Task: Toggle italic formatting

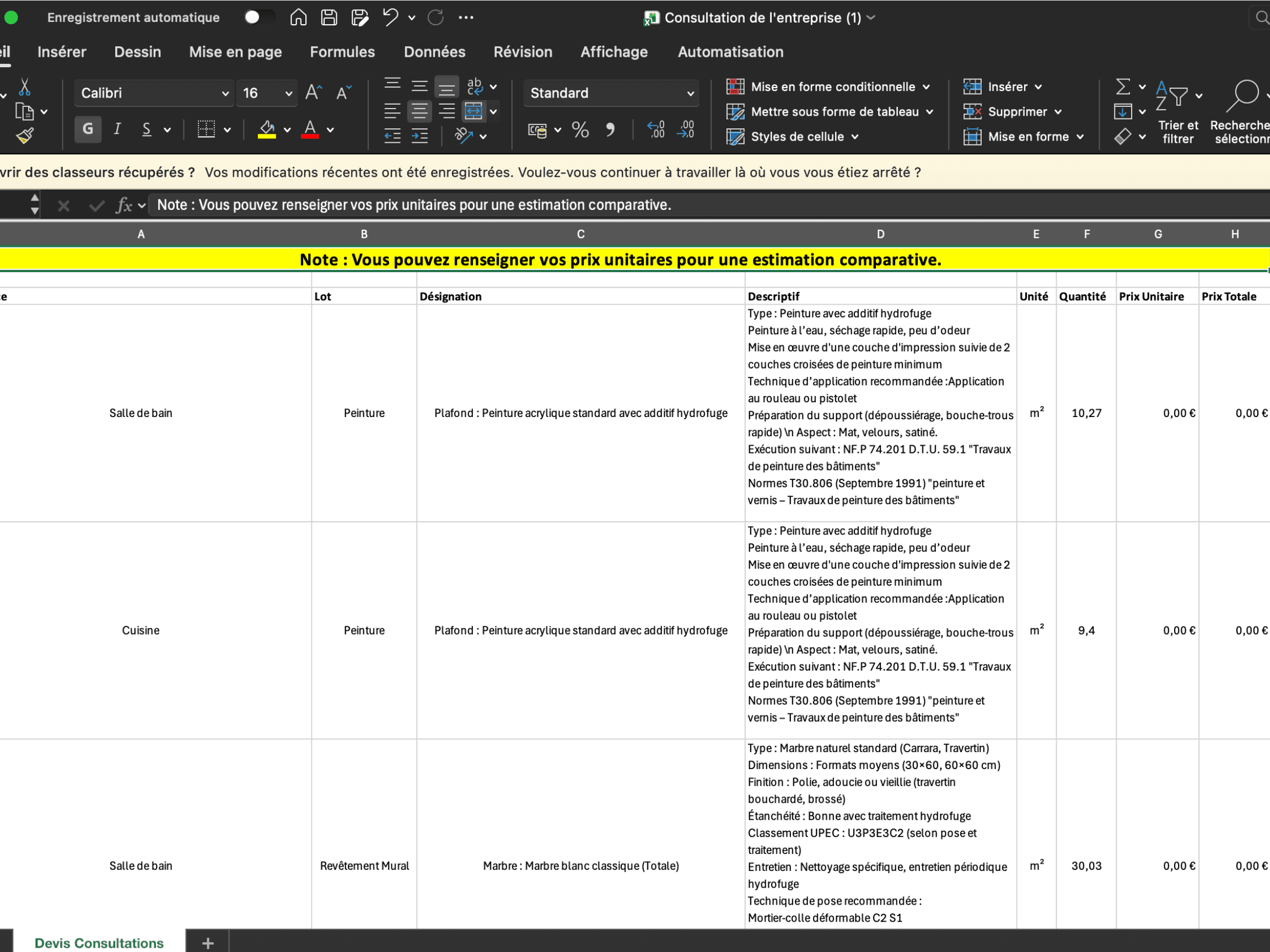Action: tap(116, 129)
